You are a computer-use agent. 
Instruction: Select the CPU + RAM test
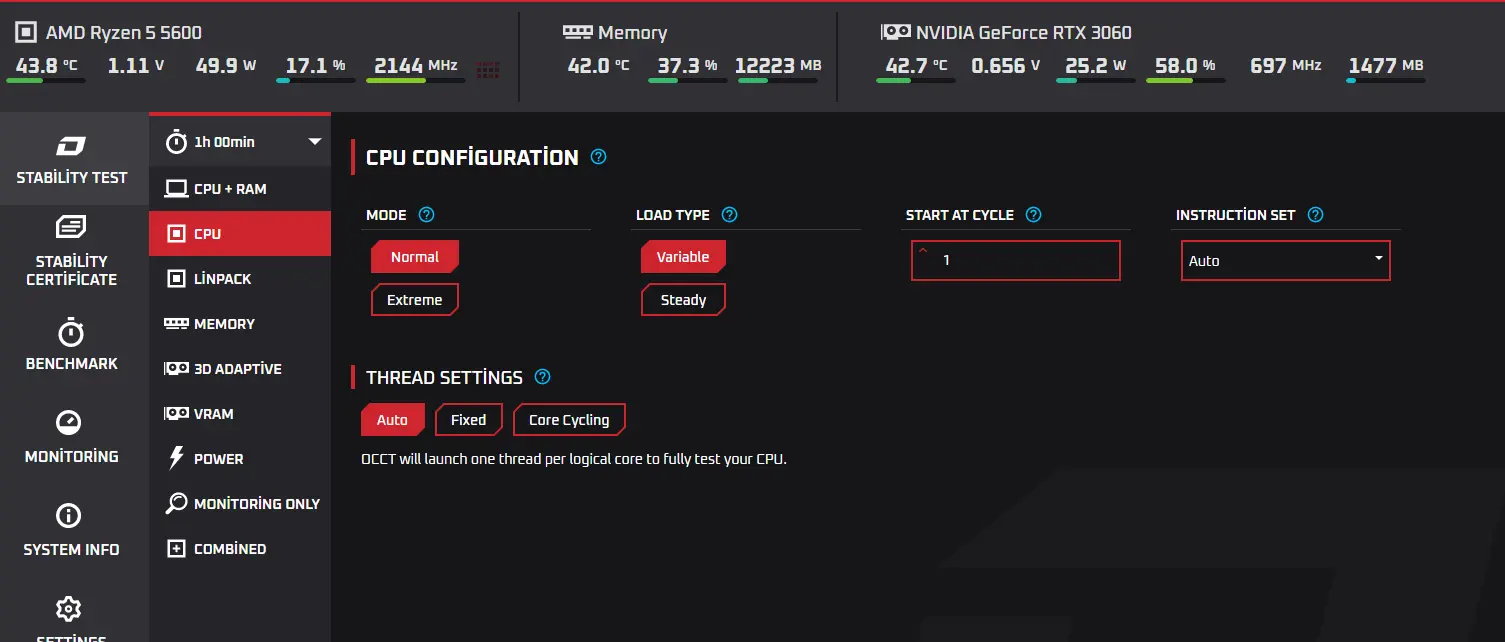(x=239, y=188)
